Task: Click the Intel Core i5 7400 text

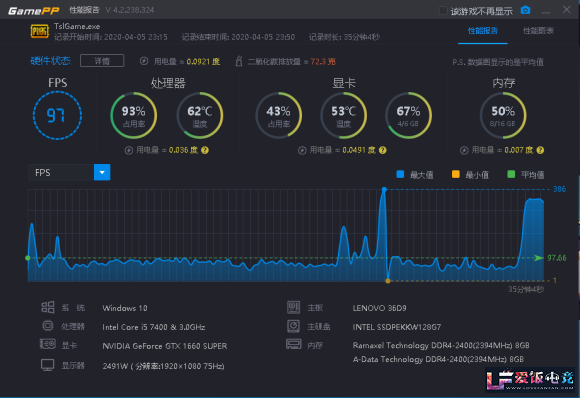Action: pos(154,327)
